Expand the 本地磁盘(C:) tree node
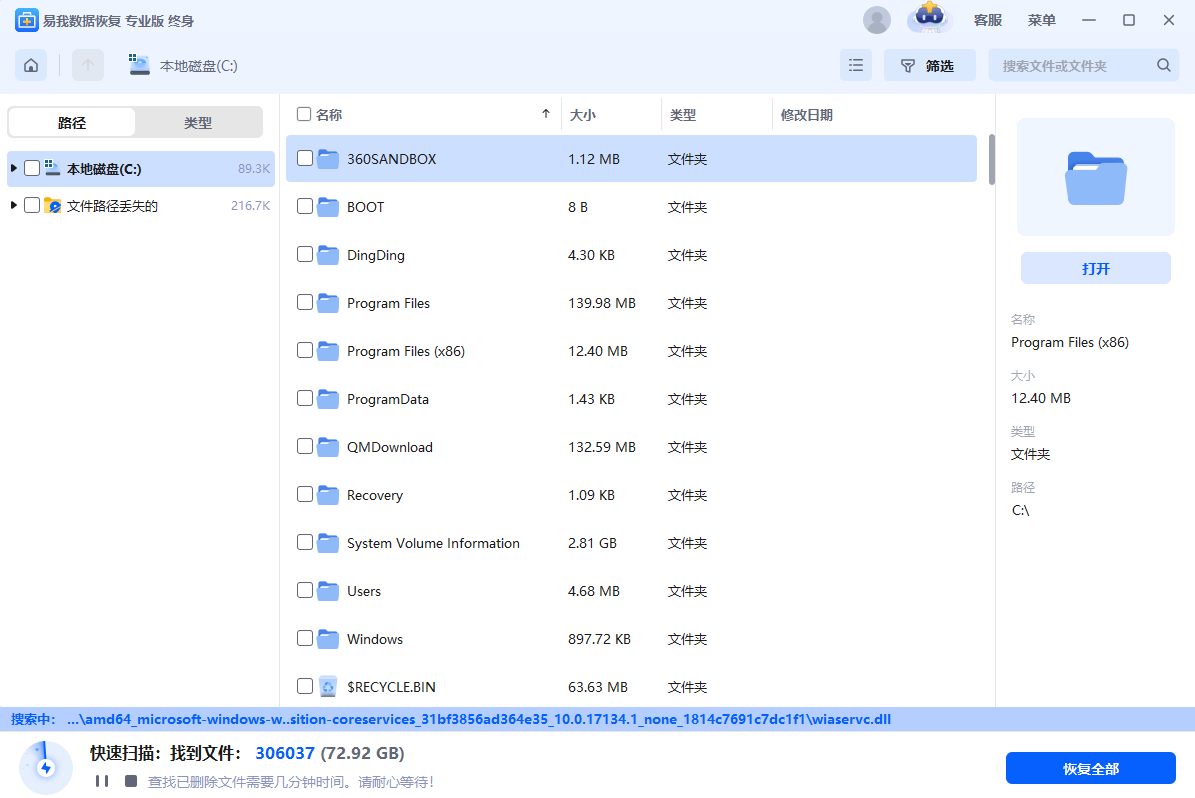This screenshot has height=798, width=1195. (14, 168)
